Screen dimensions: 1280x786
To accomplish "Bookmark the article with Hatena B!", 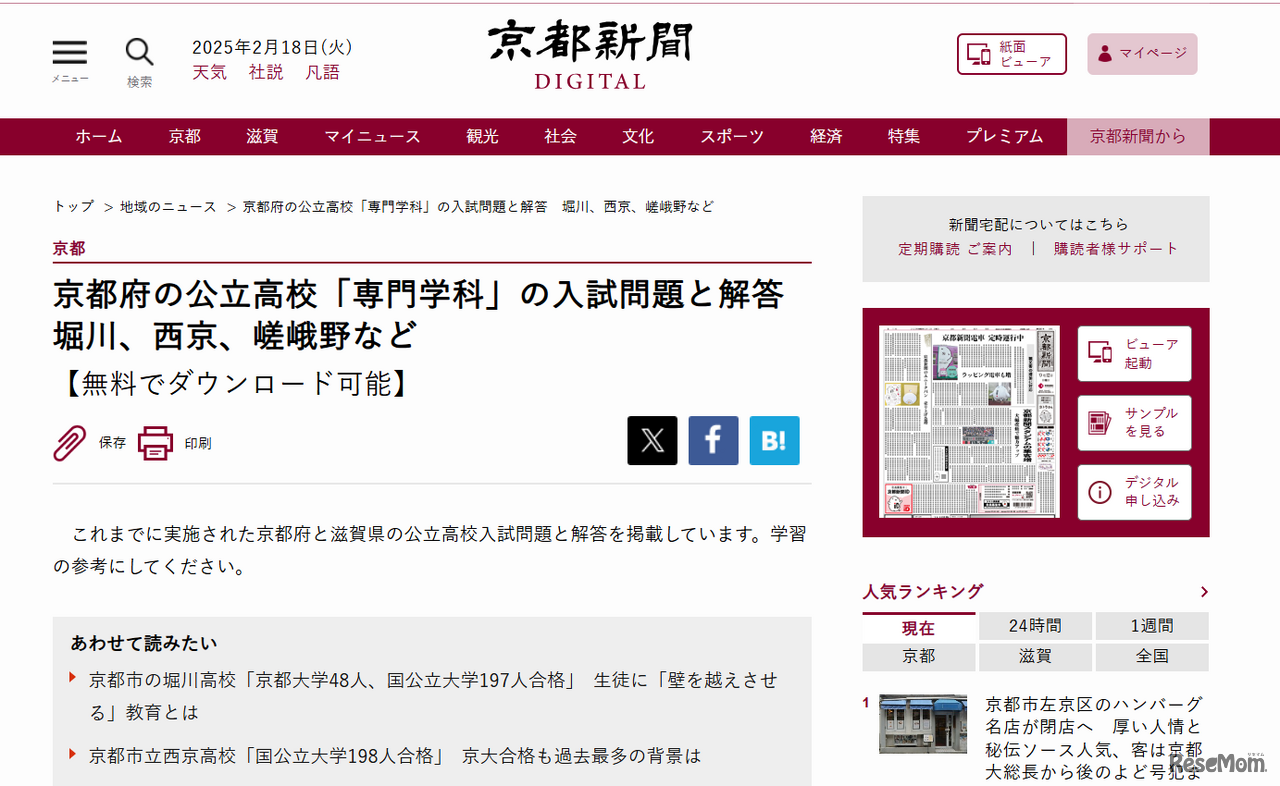I will tap(773, 440).
